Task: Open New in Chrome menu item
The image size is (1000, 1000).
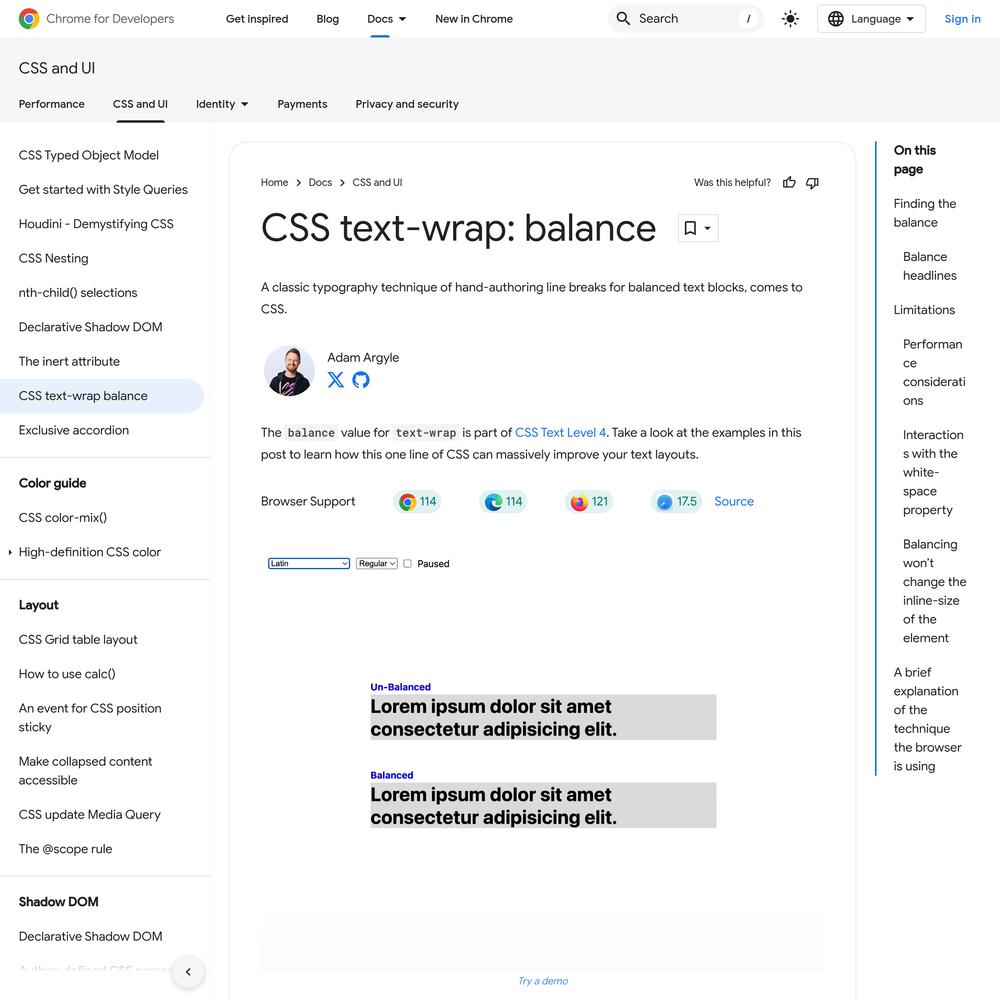Action: pos(474,18)
